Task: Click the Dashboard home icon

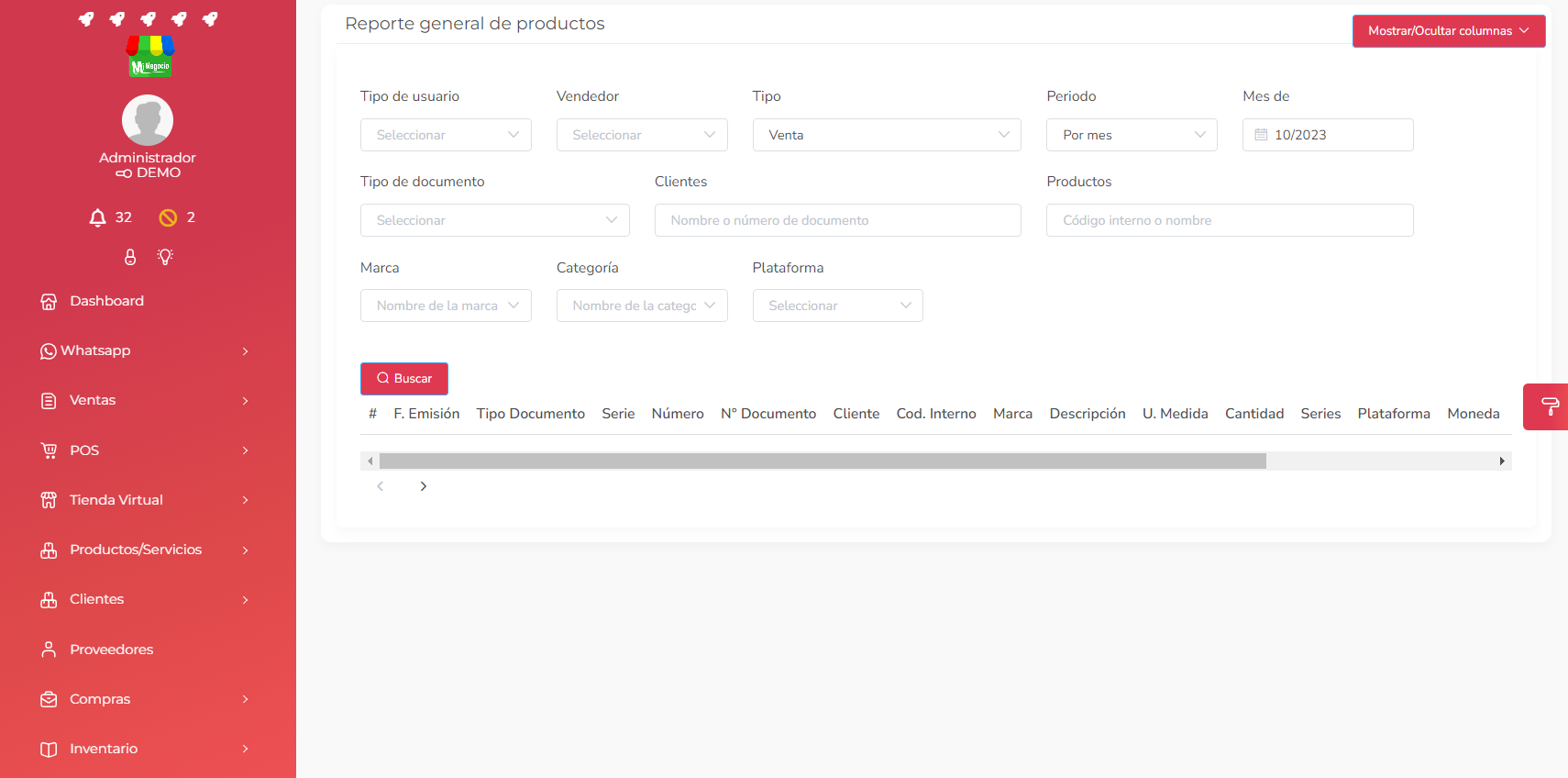Action: coord(49,301)
